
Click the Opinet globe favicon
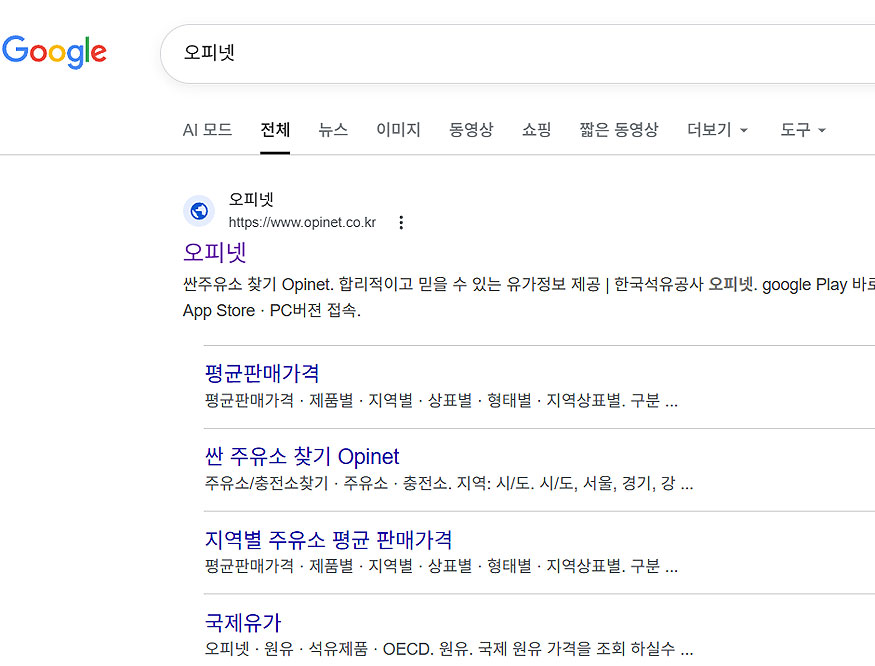tap(199, 211)
